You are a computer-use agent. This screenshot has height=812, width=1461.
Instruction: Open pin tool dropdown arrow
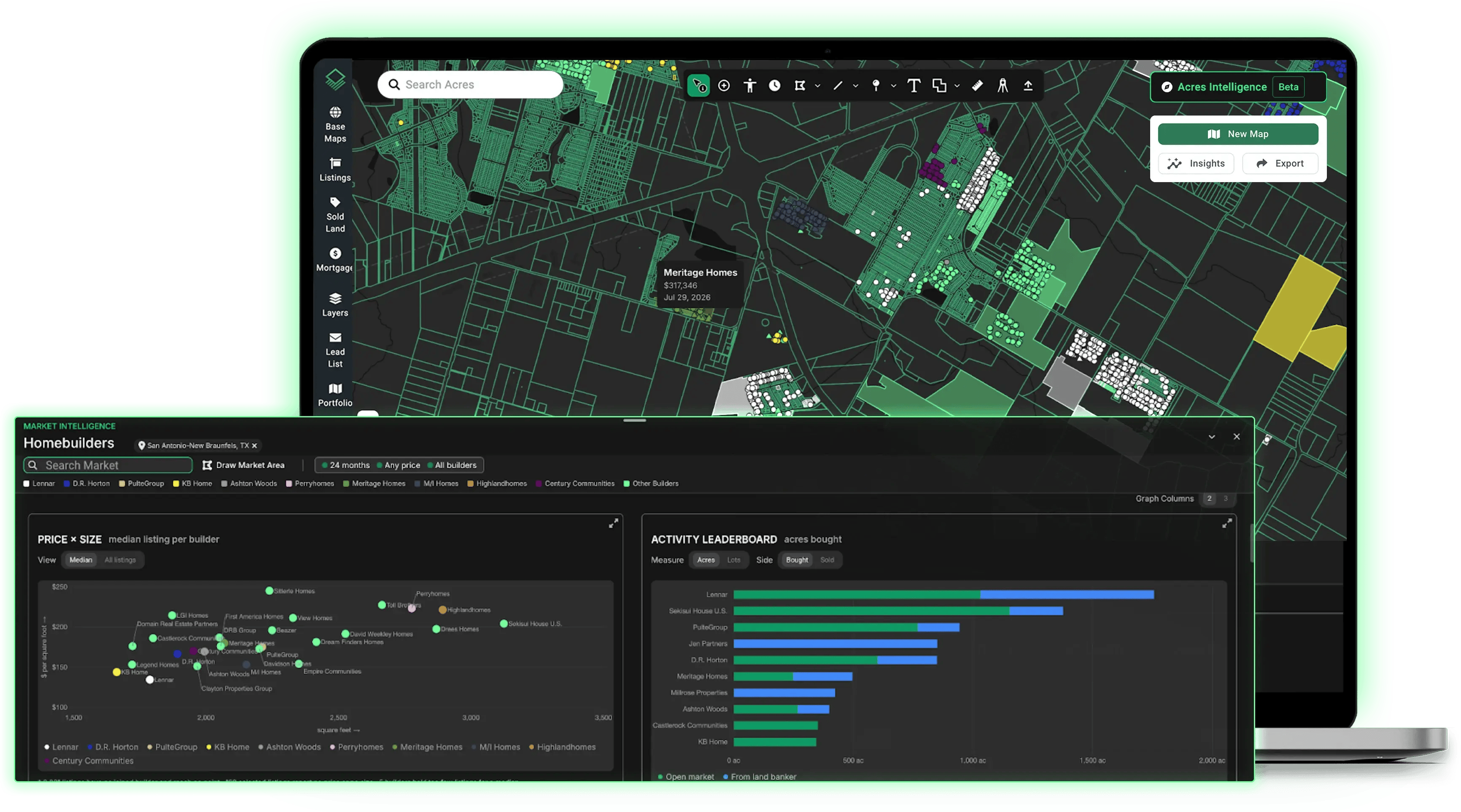click(893, 86)
